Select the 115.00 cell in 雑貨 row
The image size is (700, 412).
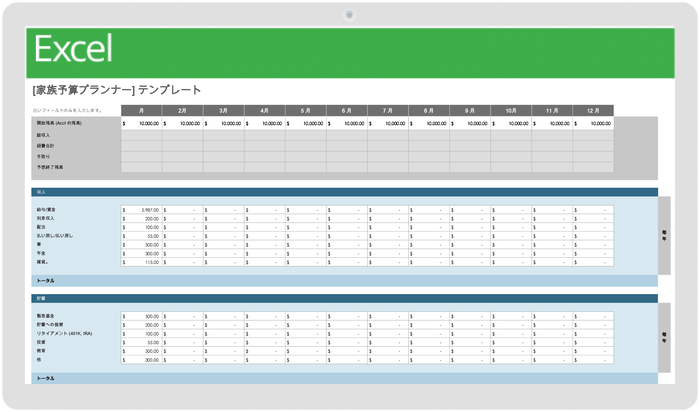click(142, 262)
